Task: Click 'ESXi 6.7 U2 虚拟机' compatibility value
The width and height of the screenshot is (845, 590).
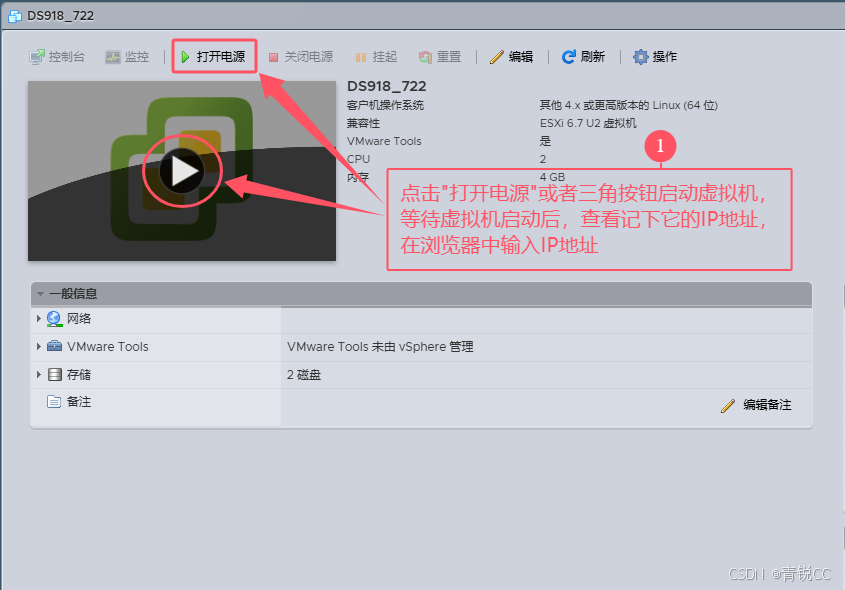Action: (588, 123)
